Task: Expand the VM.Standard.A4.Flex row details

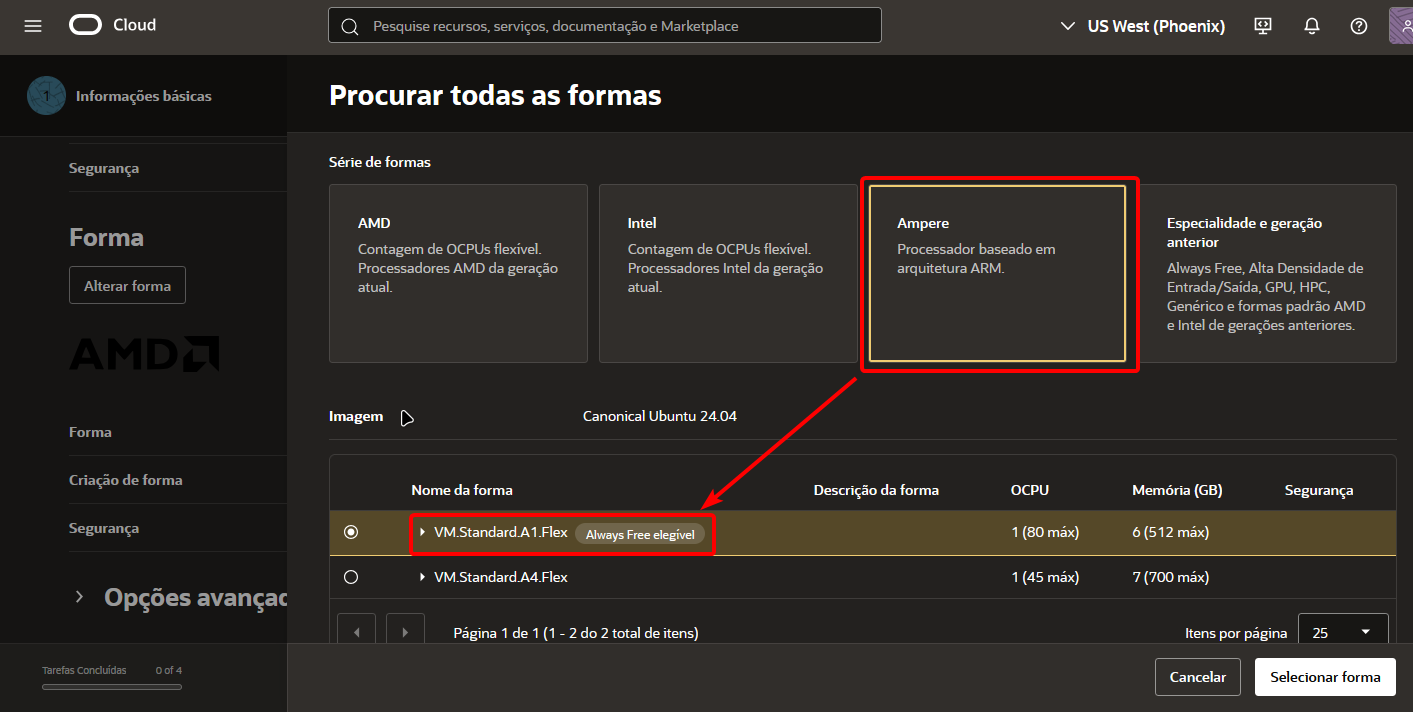Action: (422, 577)
